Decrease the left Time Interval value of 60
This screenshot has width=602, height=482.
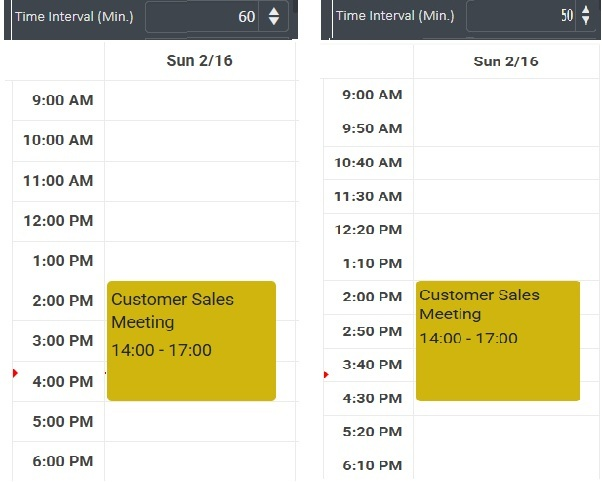(274, 22)
